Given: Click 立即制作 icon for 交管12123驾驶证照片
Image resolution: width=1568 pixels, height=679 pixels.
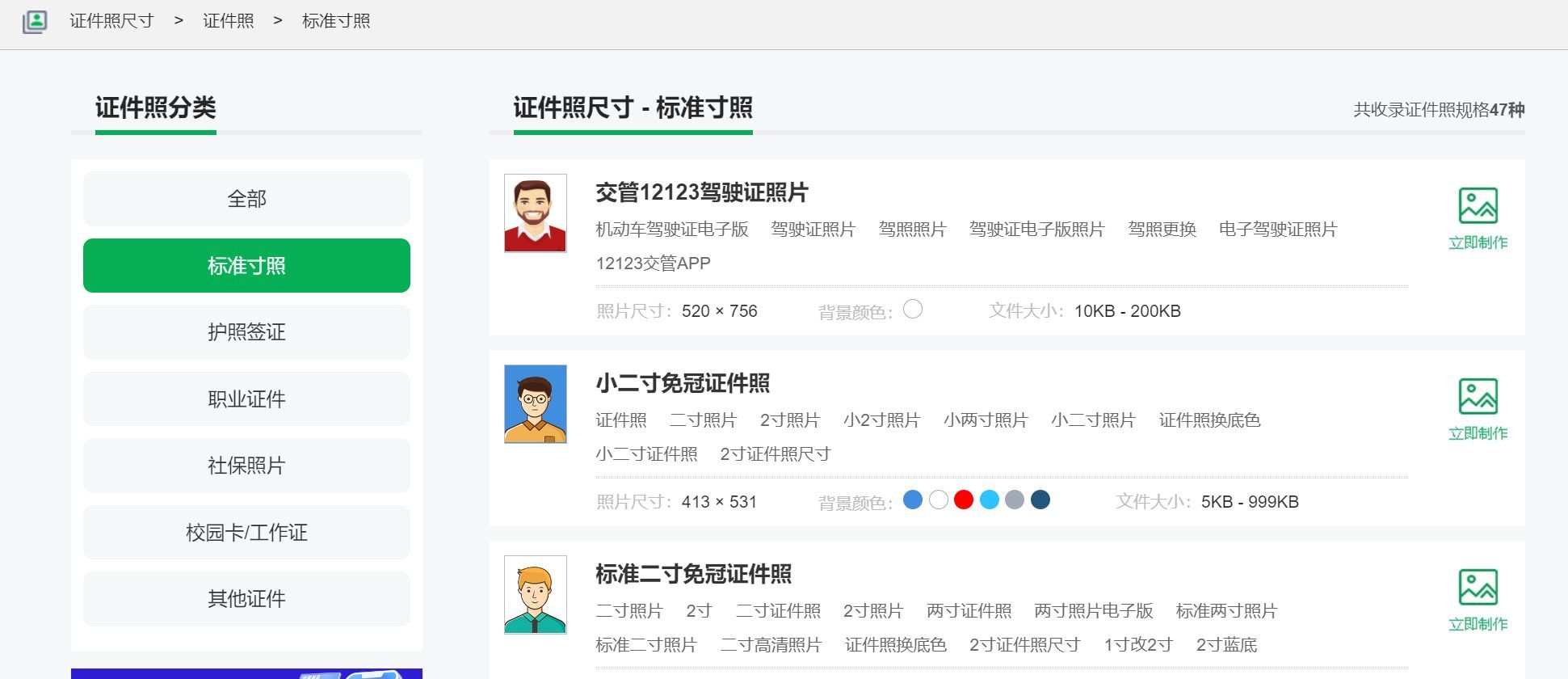Looking at the screenshot, I should click(x=1478, y=206).
